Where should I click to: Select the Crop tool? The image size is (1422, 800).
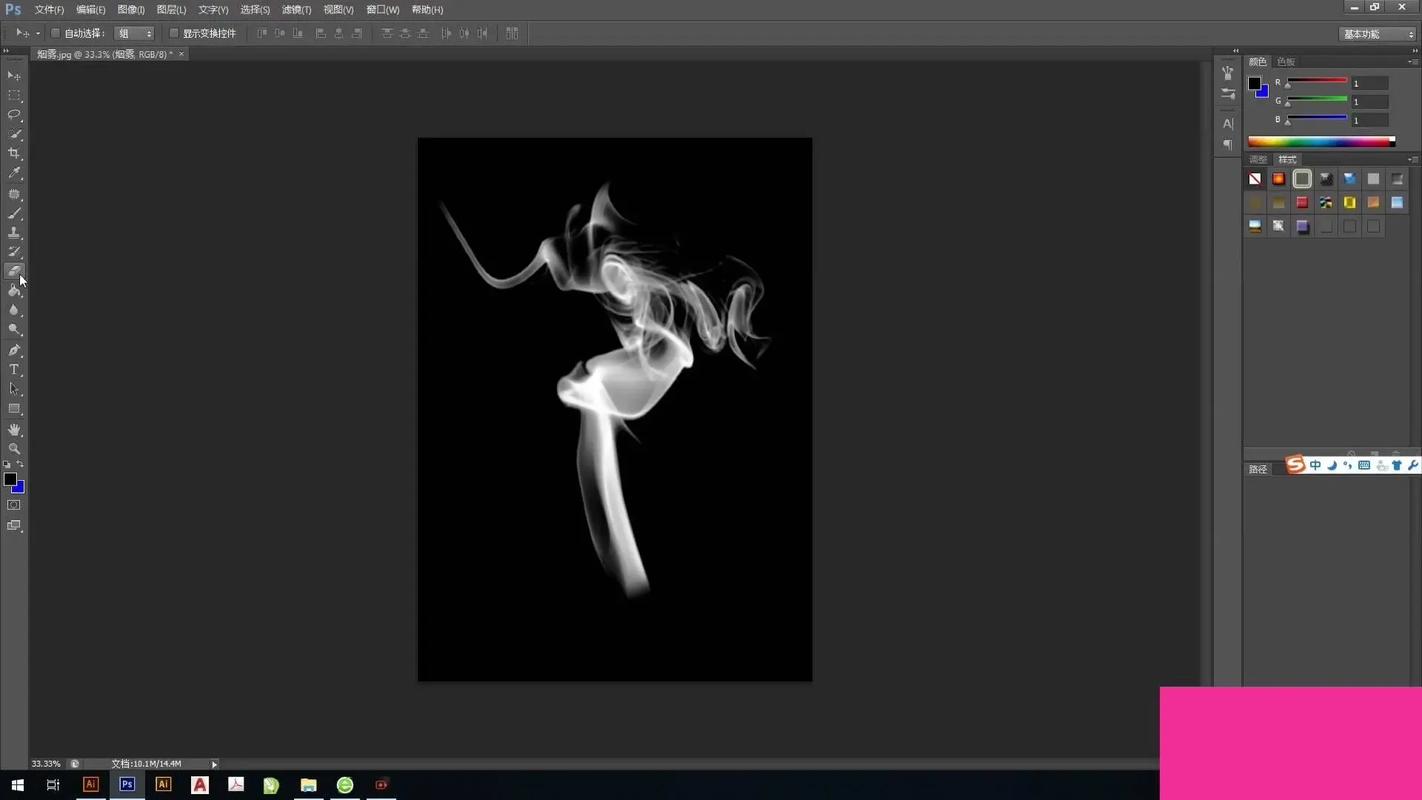click(14, 154)
